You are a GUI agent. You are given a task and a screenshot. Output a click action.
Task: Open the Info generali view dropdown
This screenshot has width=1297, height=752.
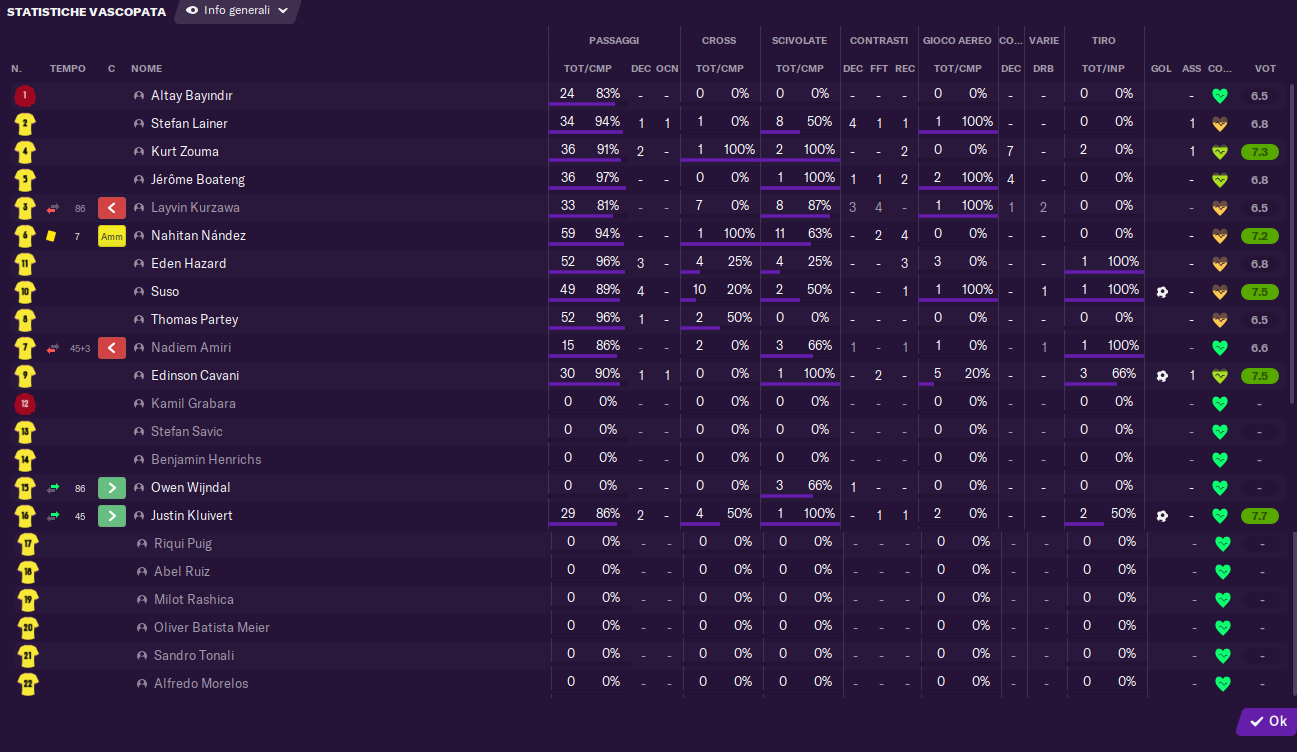point(237,10)
